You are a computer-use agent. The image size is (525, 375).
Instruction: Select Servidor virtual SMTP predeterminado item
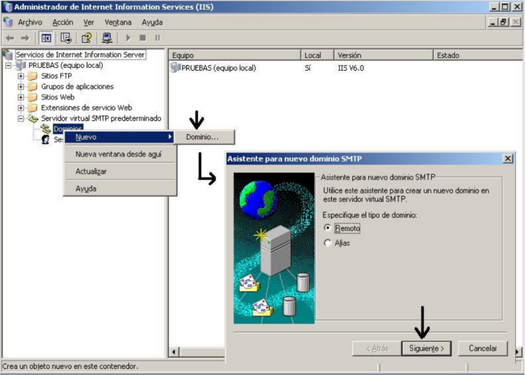click(x=101, y=119)
